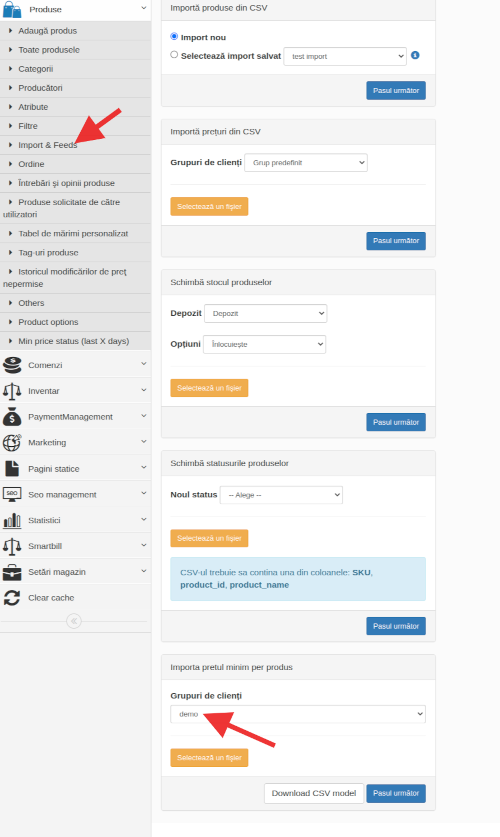Click the Statistici bar chart icon
Viewport: 500px width, 837px height.
[x=12, y=520]
